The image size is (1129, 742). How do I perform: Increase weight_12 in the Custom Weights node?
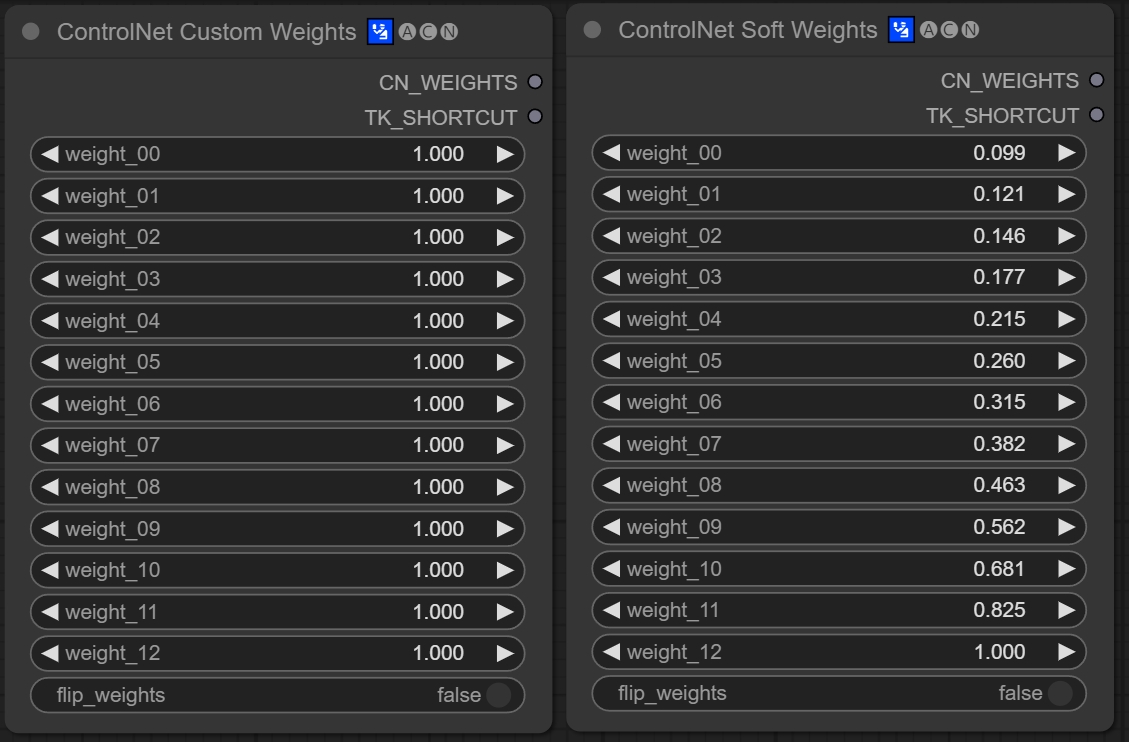click(x=505, y=653)
